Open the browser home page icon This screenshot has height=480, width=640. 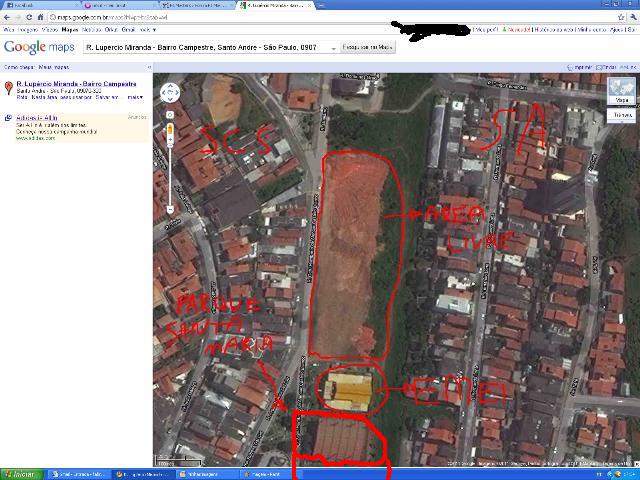click(40, 17)
